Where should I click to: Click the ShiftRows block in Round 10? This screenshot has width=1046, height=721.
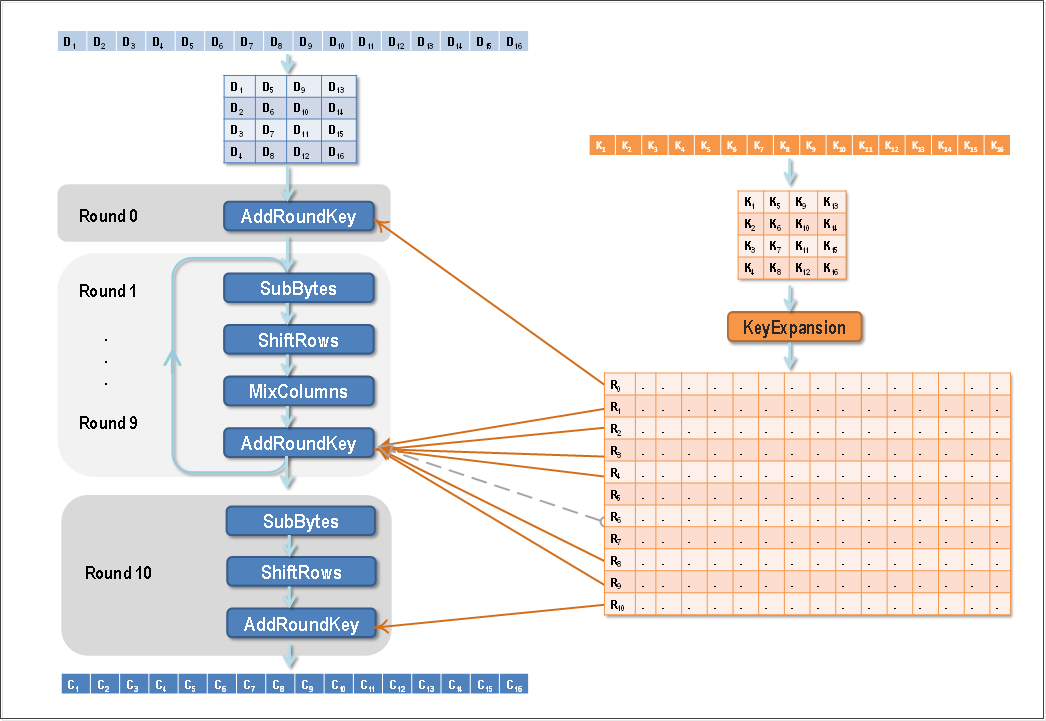(x=301, y=572)
